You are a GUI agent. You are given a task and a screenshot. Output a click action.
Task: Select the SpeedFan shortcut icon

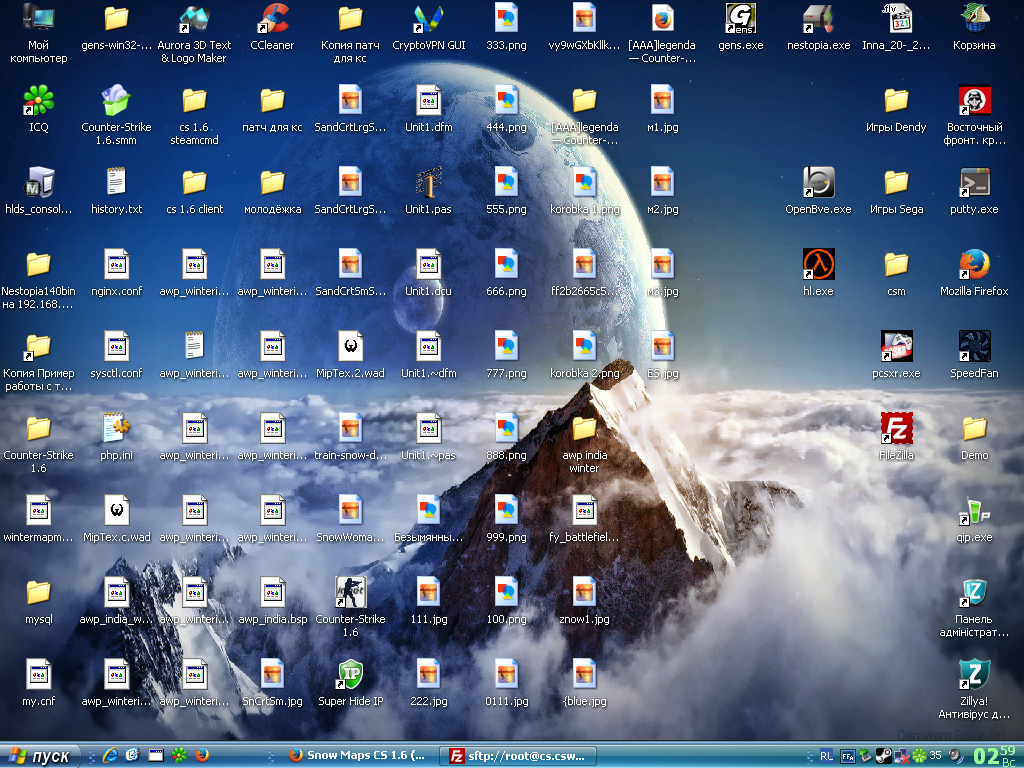pos(974,355)
